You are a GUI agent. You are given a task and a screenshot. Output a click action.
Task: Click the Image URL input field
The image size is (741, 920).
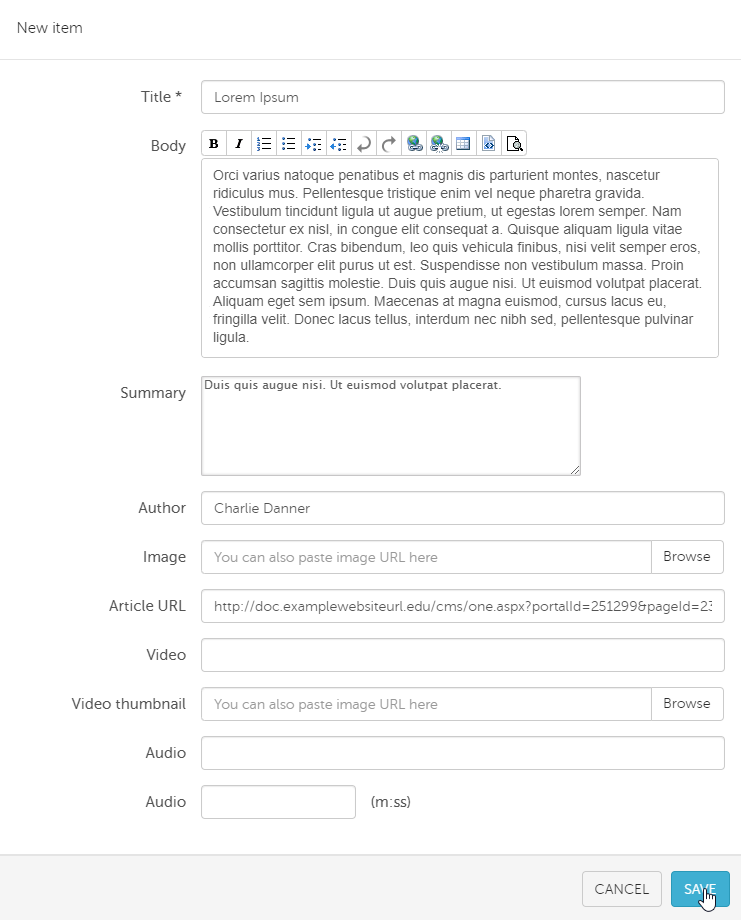427,557
